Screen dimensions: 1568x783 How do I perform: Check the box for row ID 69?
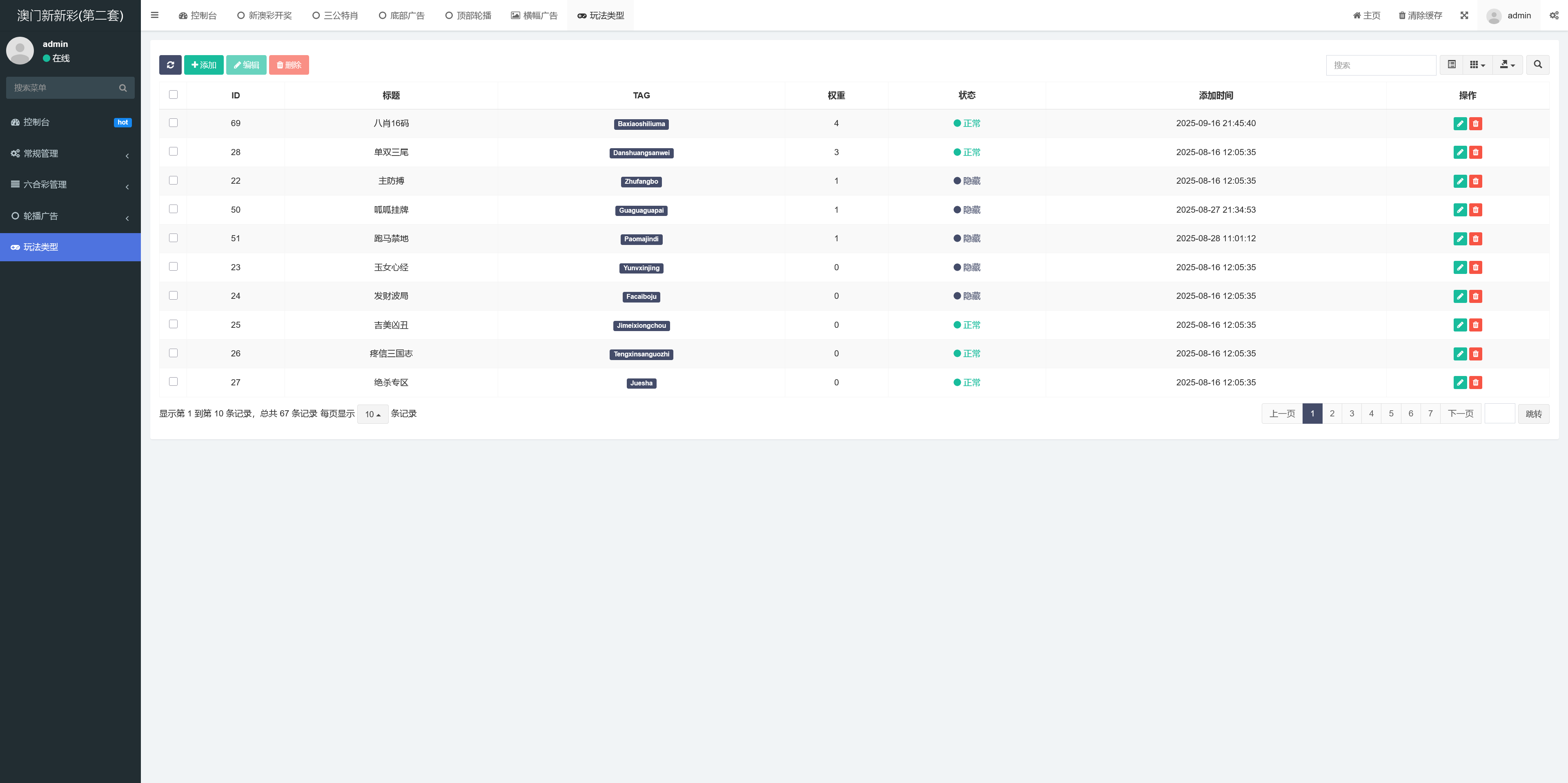[x=174, y=123]
